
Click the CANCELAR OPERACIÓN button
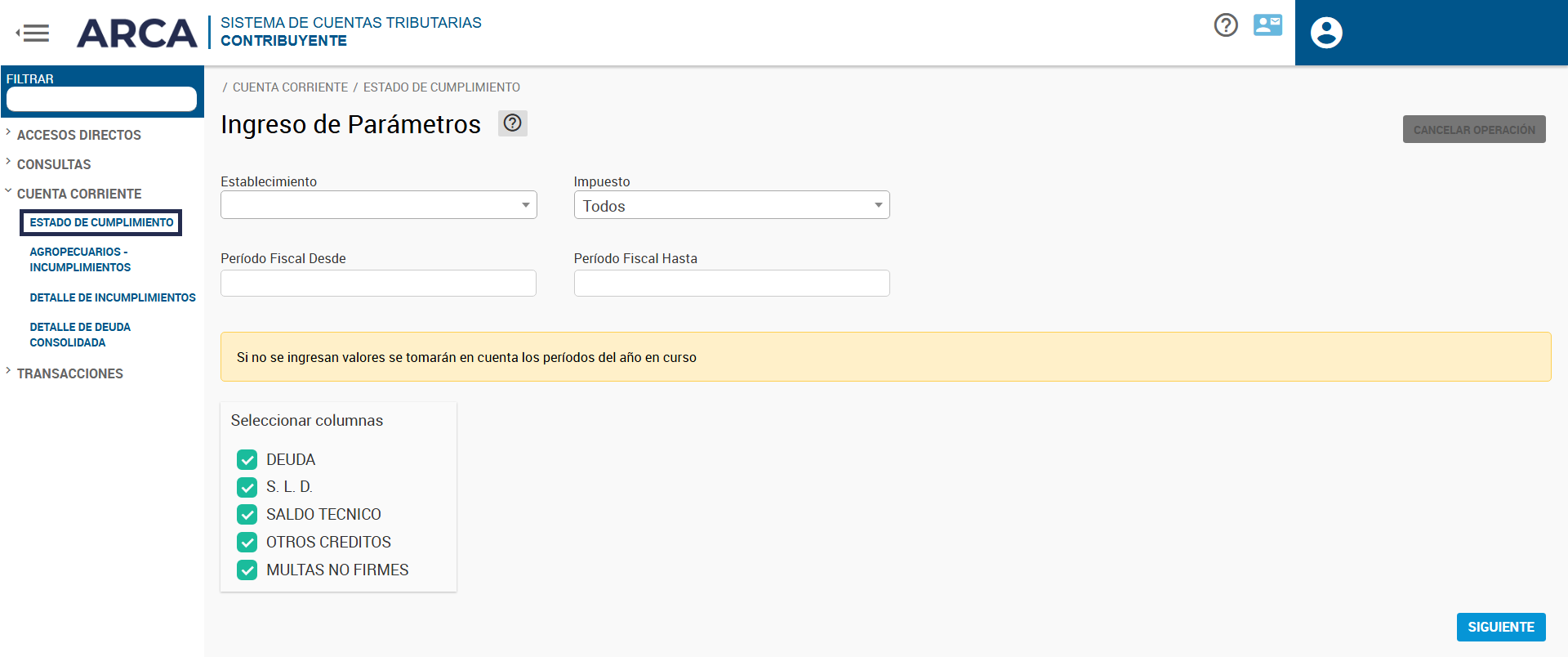point(1473,129)
